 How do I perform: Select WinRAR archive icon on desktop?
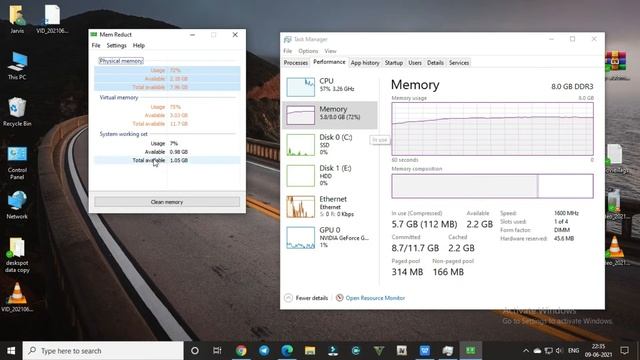[x=616, y=62]
